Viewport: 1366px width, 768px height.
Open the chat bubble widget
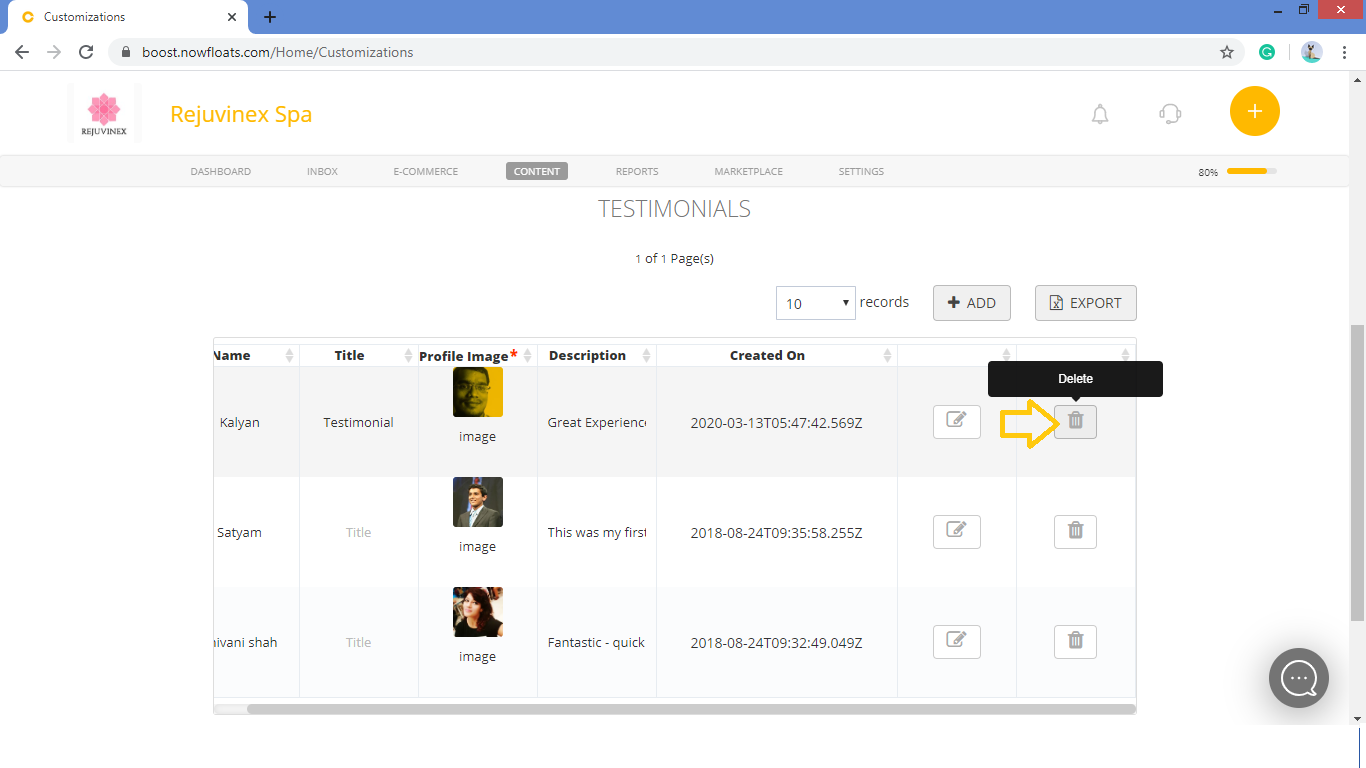(x=1299, y=678)
